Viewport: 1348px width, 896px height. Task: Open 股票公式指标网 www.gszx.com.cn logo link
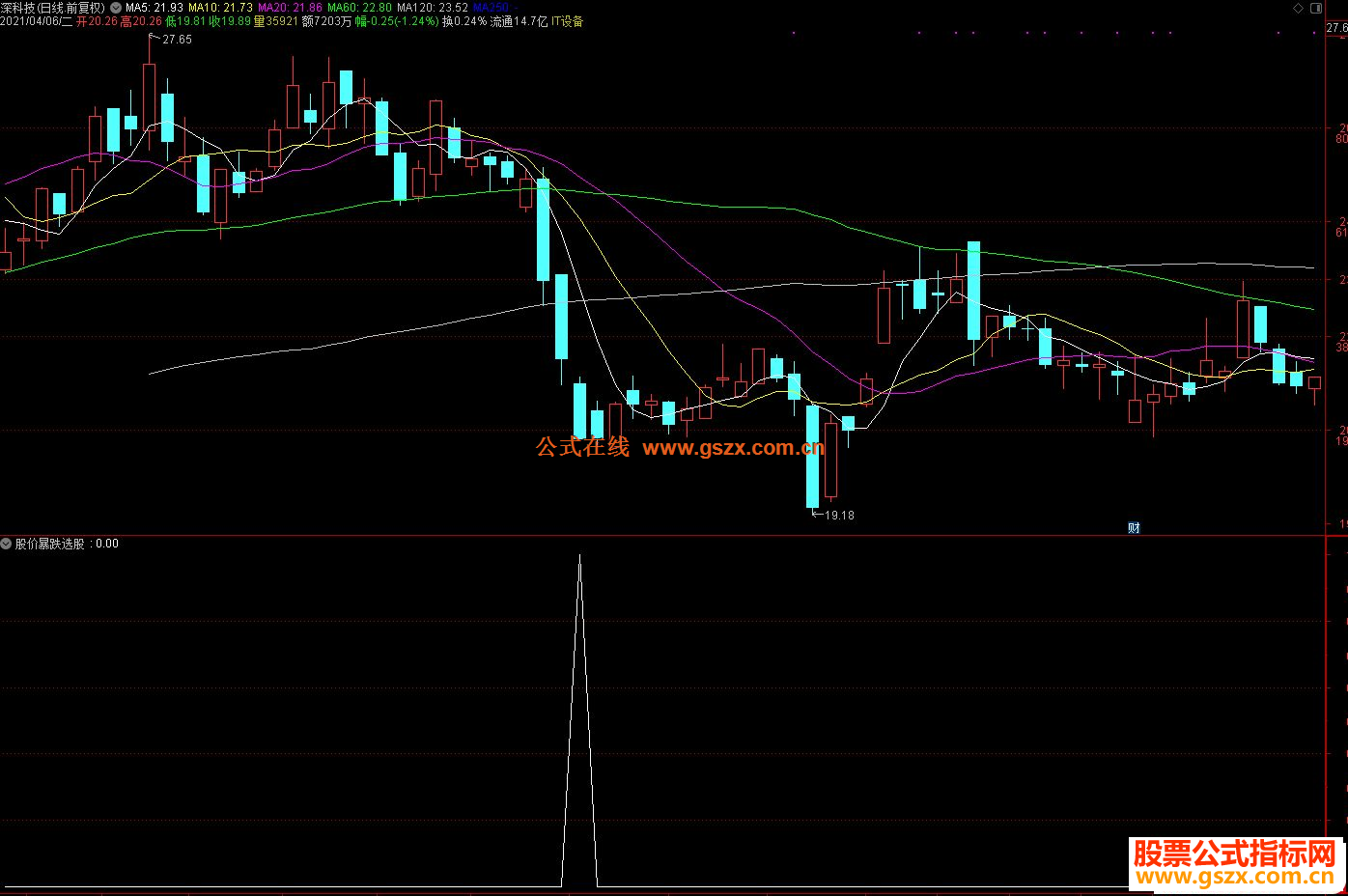[x=1235, y=862]
